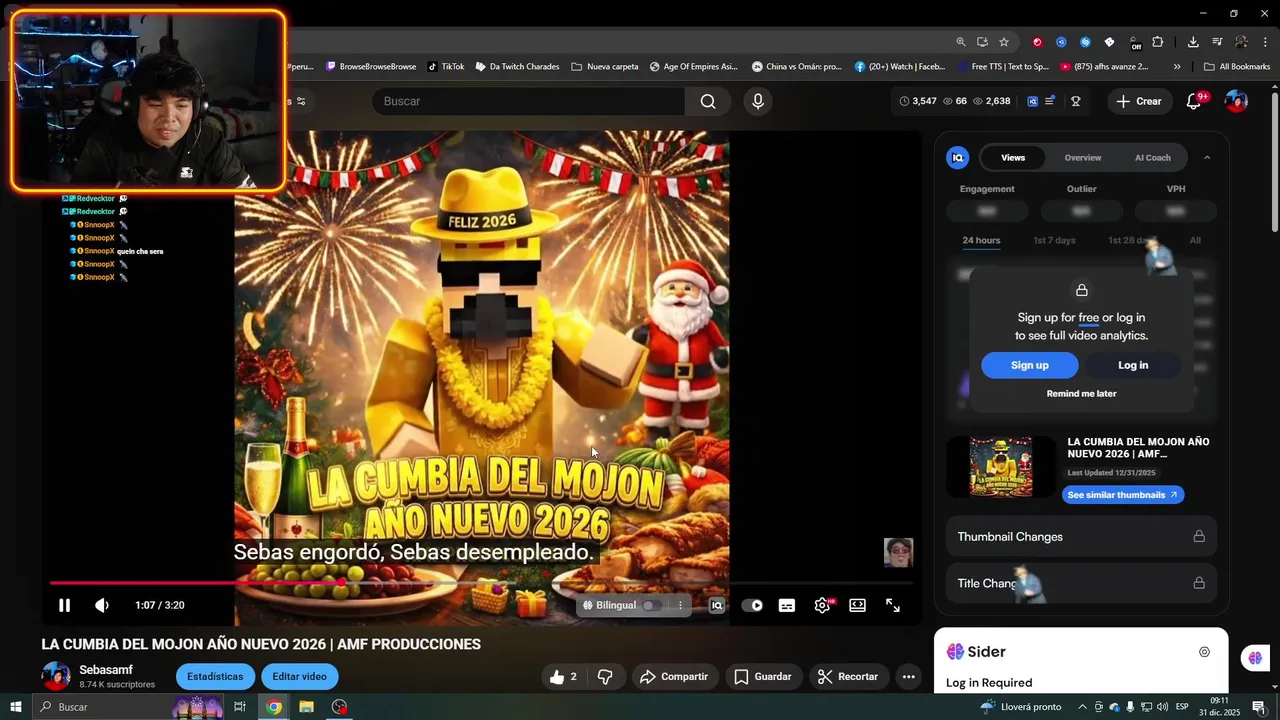
Task: Collapse the IQ panel with the chevron
Action: pos(1207,157)
